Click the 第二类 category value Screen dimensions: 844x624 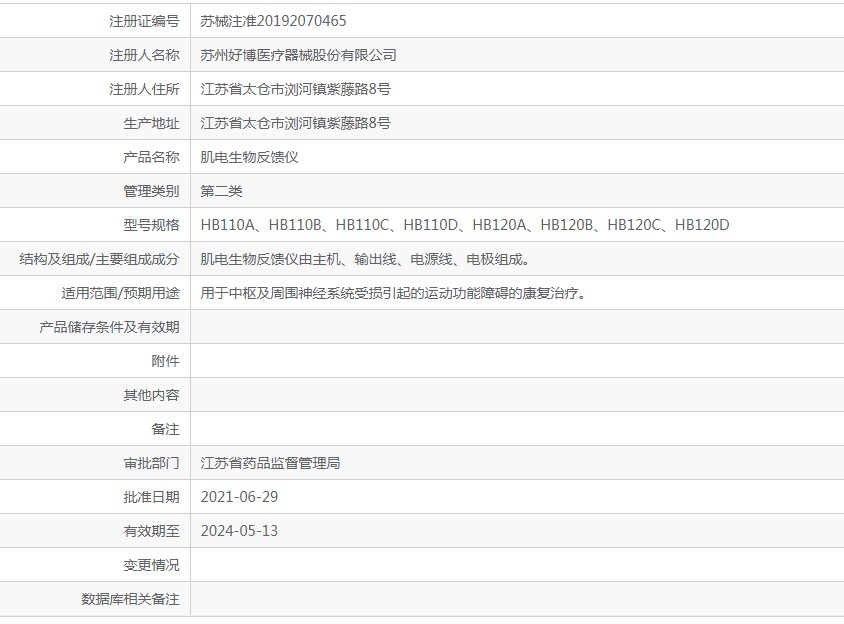coord(221,191)
